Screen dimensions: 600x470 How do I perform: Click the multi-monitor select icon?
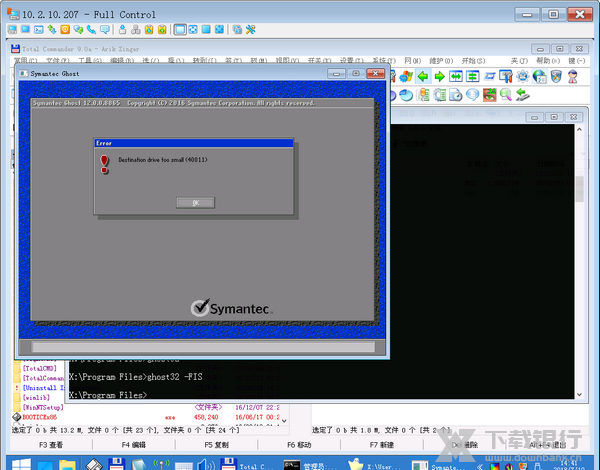pyautogui.click(x=237, y=29)
